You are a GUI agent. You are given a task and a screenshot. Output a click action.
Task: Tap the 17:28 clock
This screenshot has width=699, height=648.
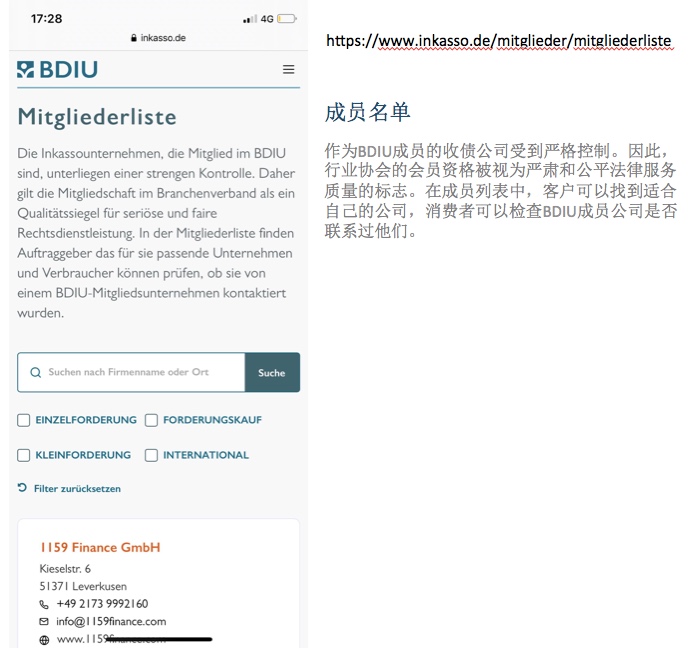tap(46, 19)
